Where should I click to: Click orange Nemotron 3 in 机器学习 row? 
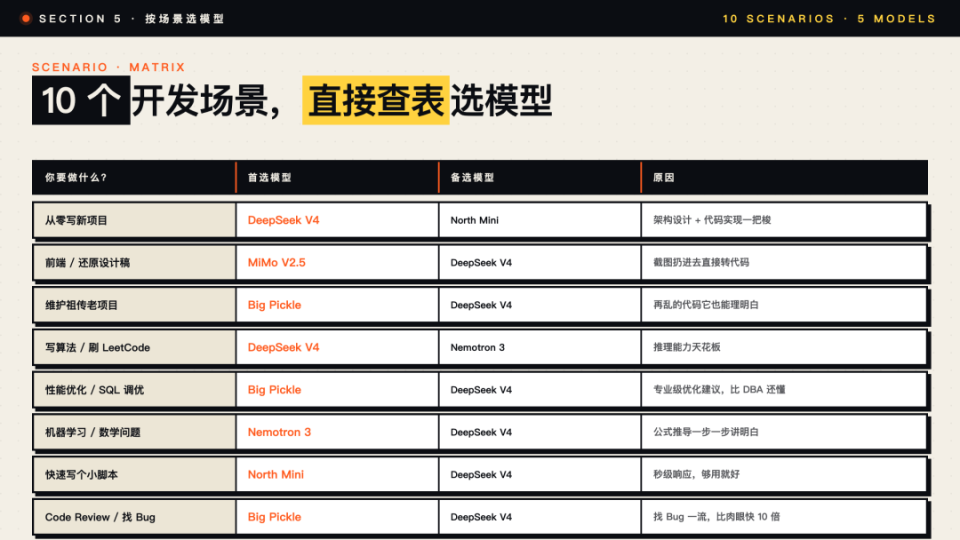coord(279,432)
